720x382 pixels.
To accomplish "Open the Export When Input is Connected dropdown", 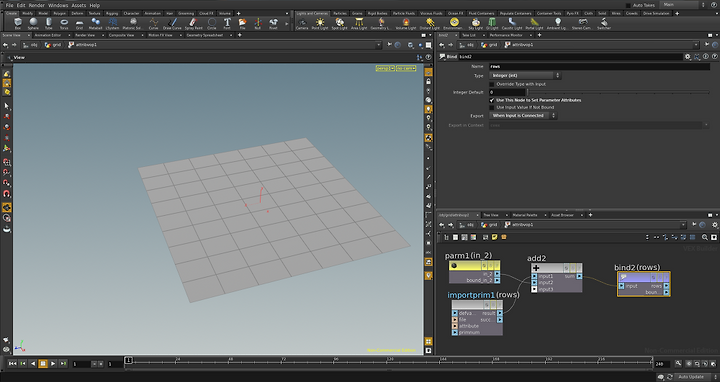I will click(523, 115).
